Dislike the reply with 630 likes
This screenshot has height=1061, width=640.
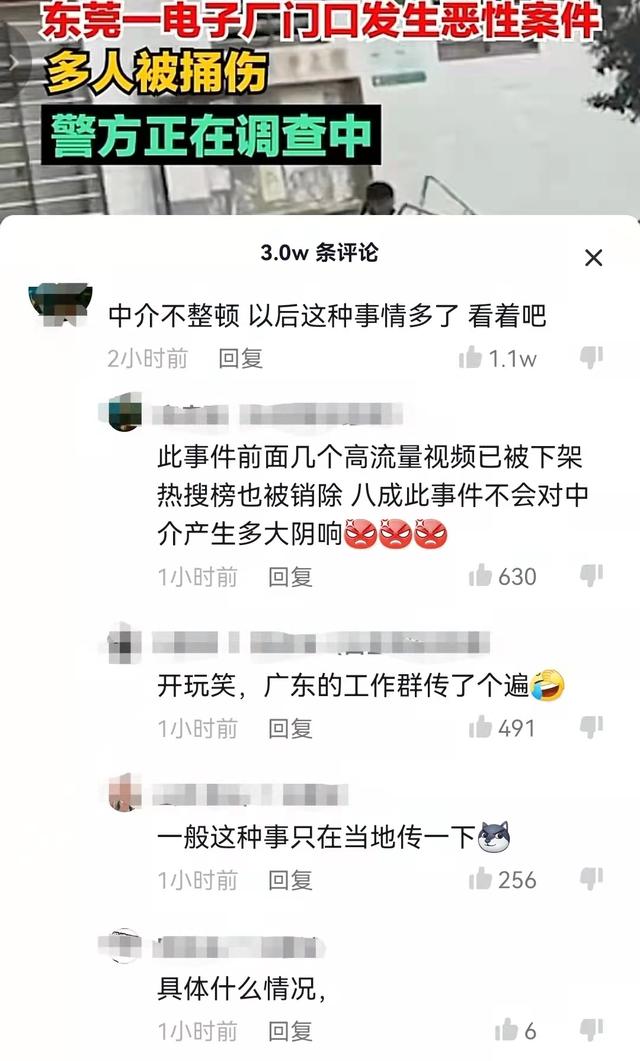pyautogui.click(x=591, y=576)
